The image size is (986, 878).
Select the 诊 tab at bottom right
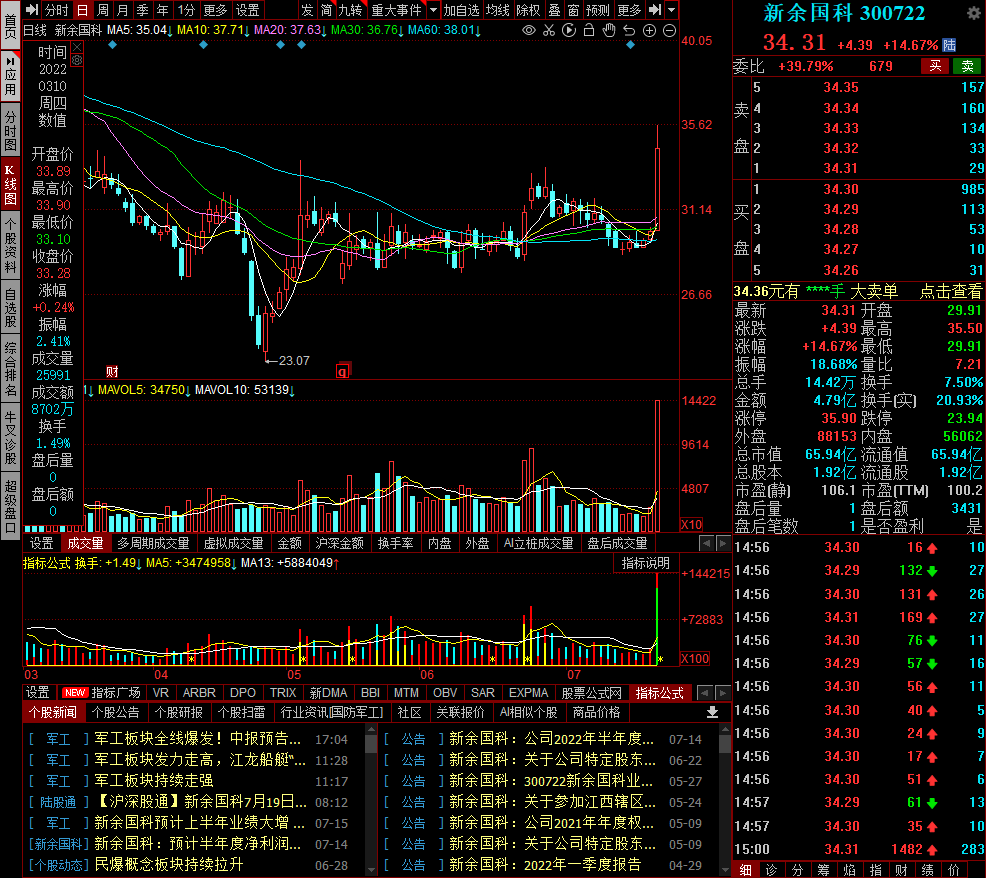772,869
